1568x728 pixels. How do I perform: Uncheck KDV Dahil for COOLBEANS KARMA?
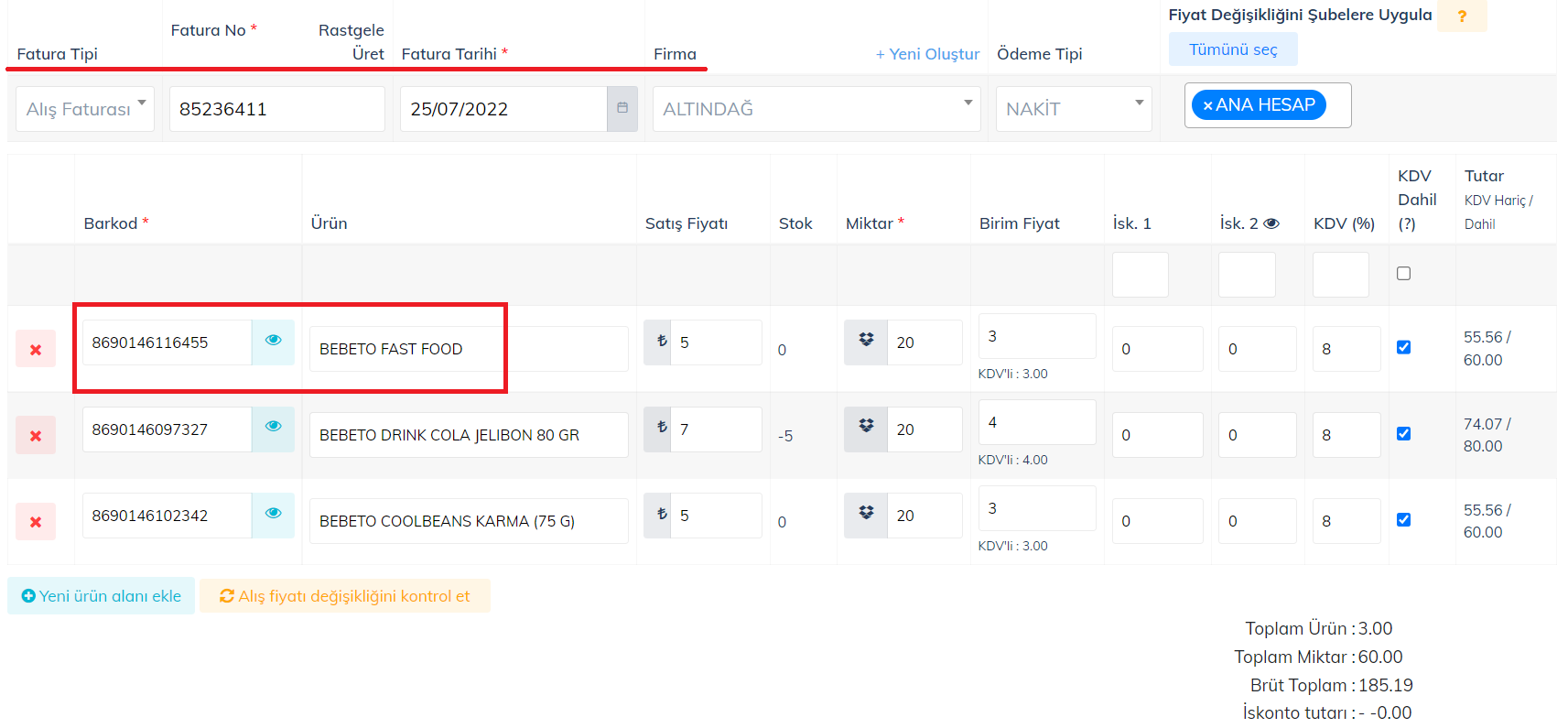click(x=1403, y=519)
